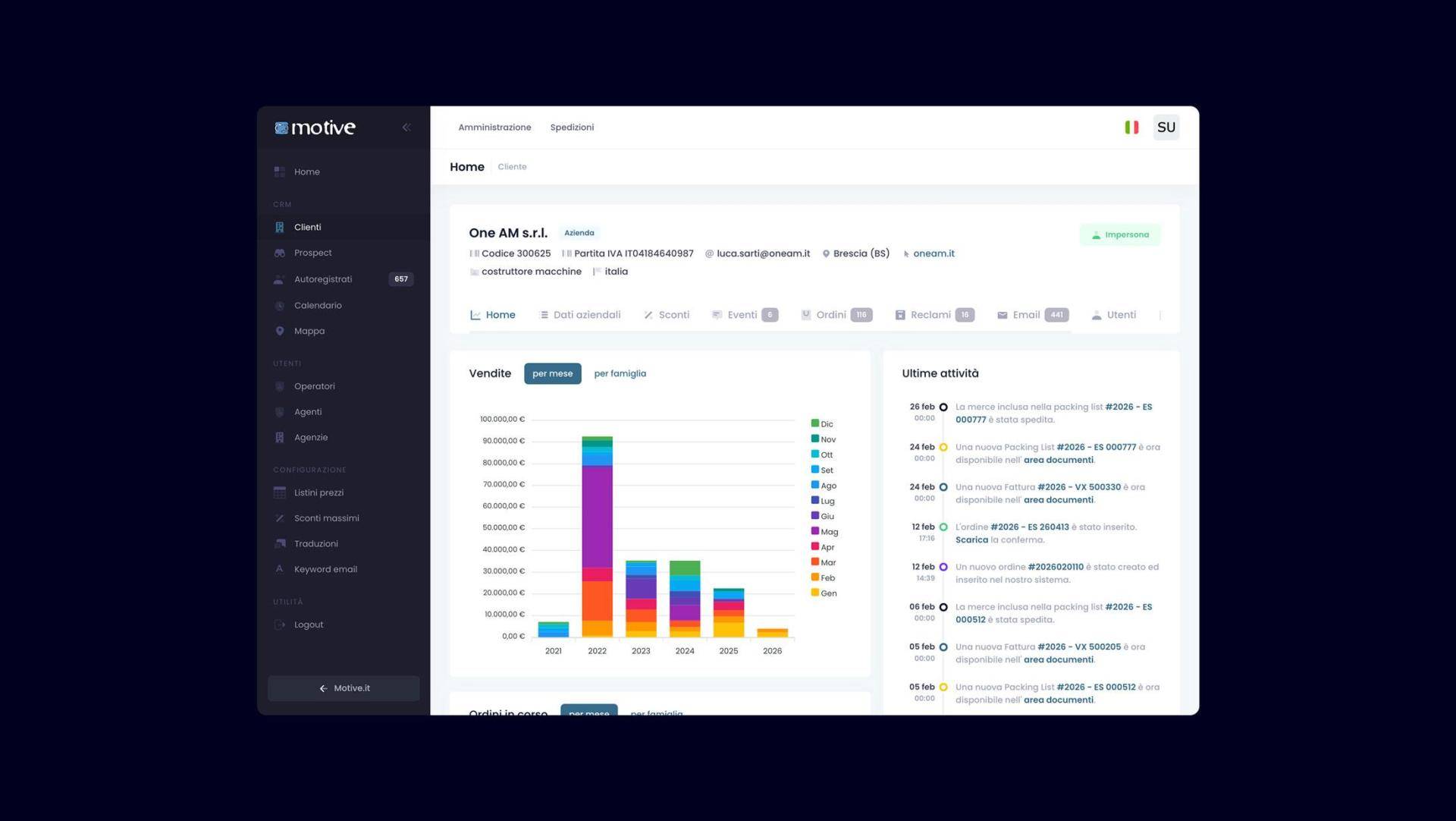Click the Italian flag language selector
Viewport: 1456px width, 821px height.
point(1131,127)
